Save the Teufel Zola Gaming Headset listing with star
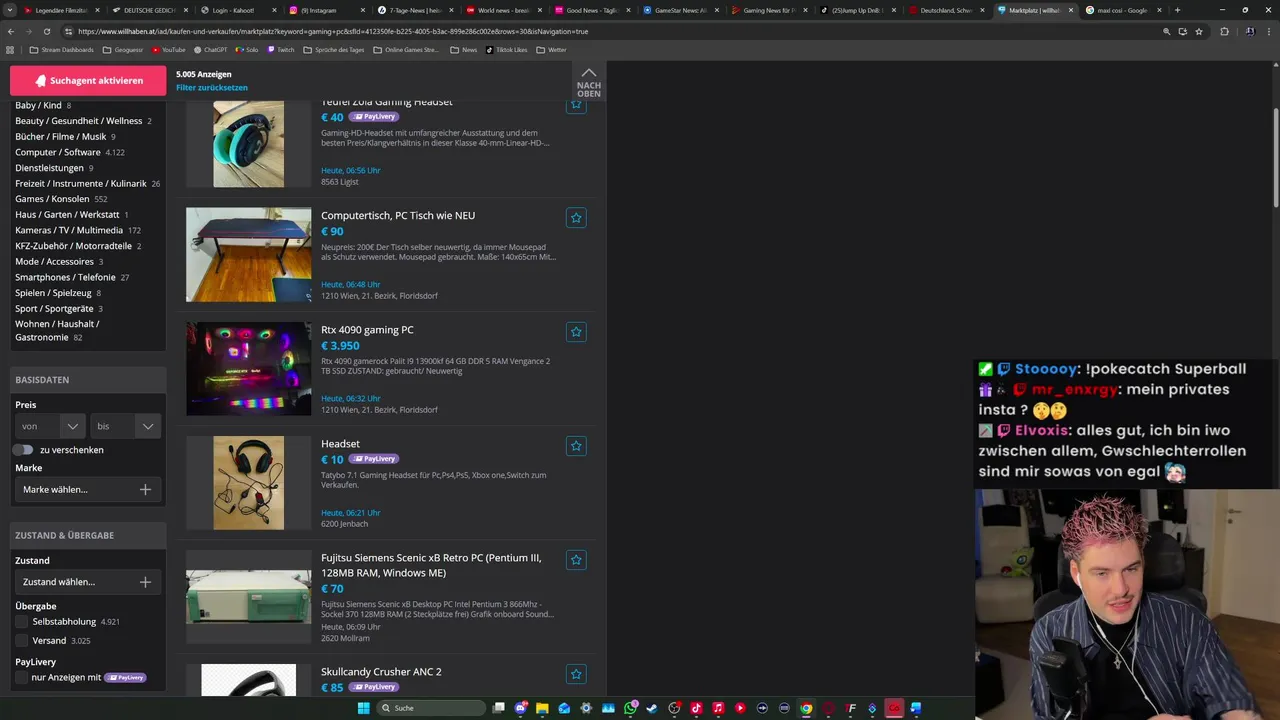This screenshot has height=720, width=1280. point(576,105)
